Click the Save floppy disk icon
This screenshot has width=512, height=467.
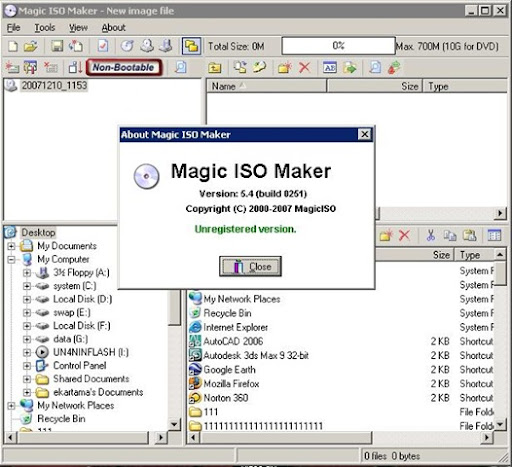click(x=57, y=46)
